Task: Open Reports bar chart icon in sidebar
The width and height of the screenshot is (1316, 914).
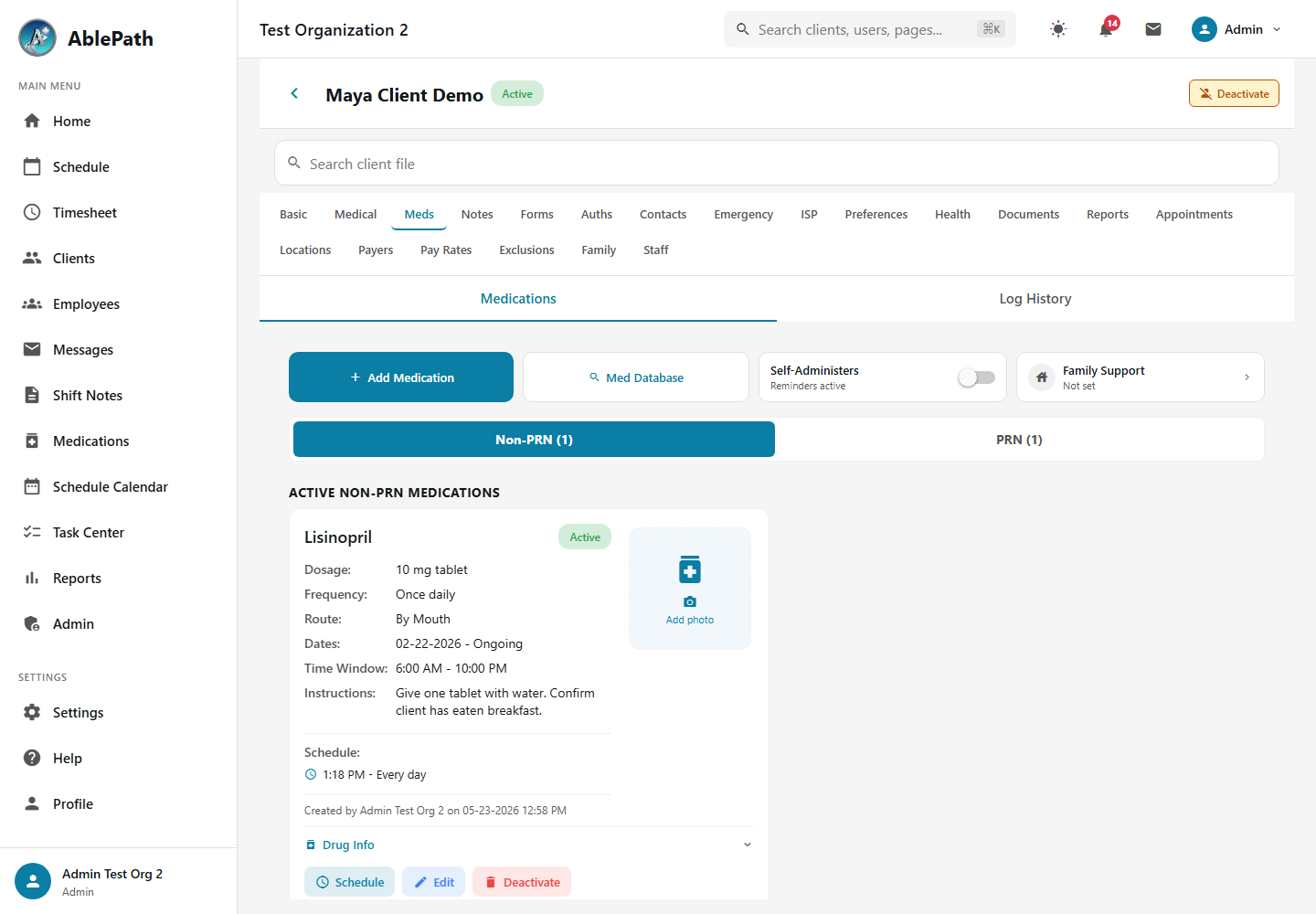Action: [x=32, y=579]
